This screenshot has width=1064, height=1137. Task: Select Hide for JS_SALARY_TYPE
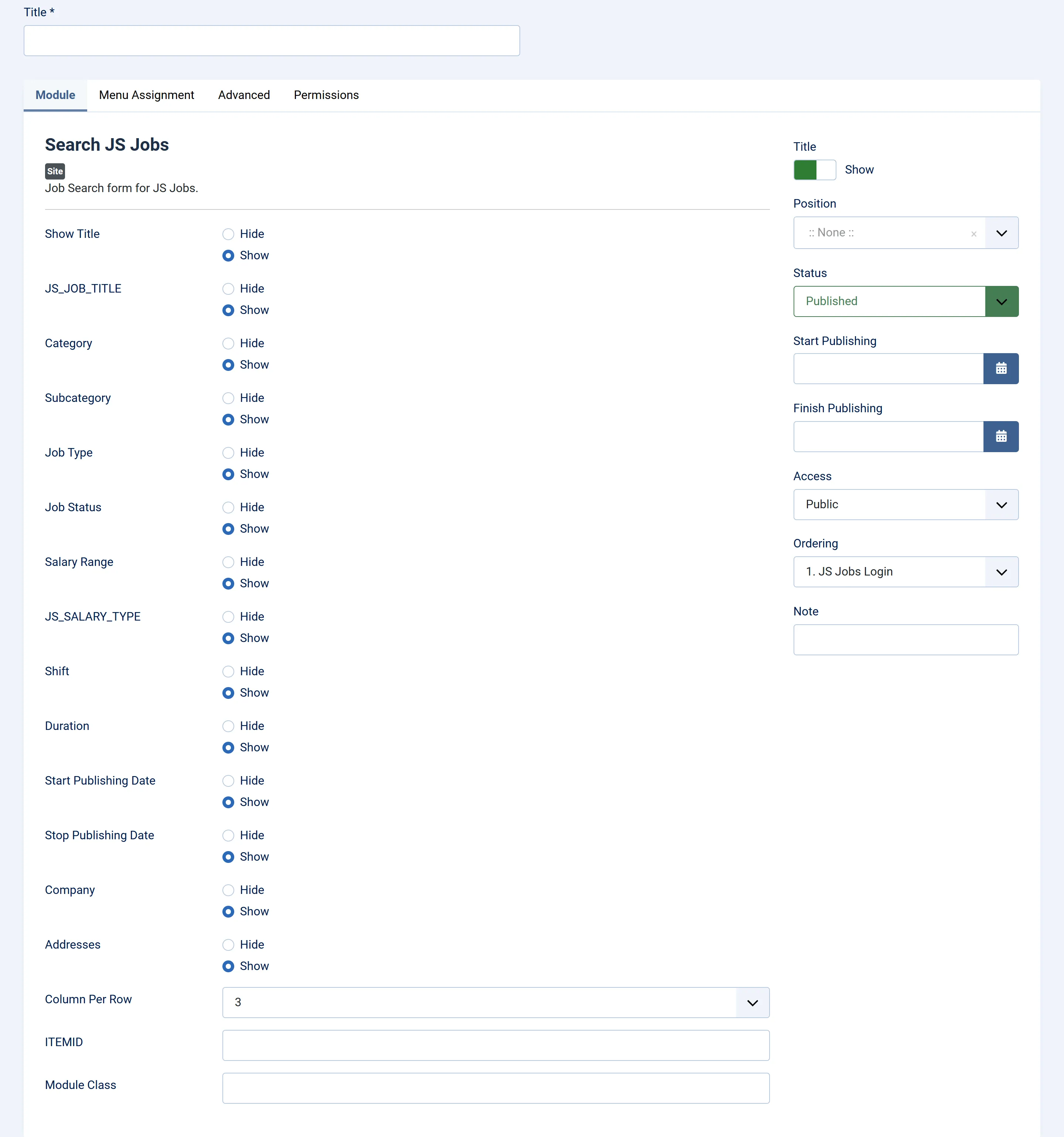pyautogui.click(x=228, y=617)
